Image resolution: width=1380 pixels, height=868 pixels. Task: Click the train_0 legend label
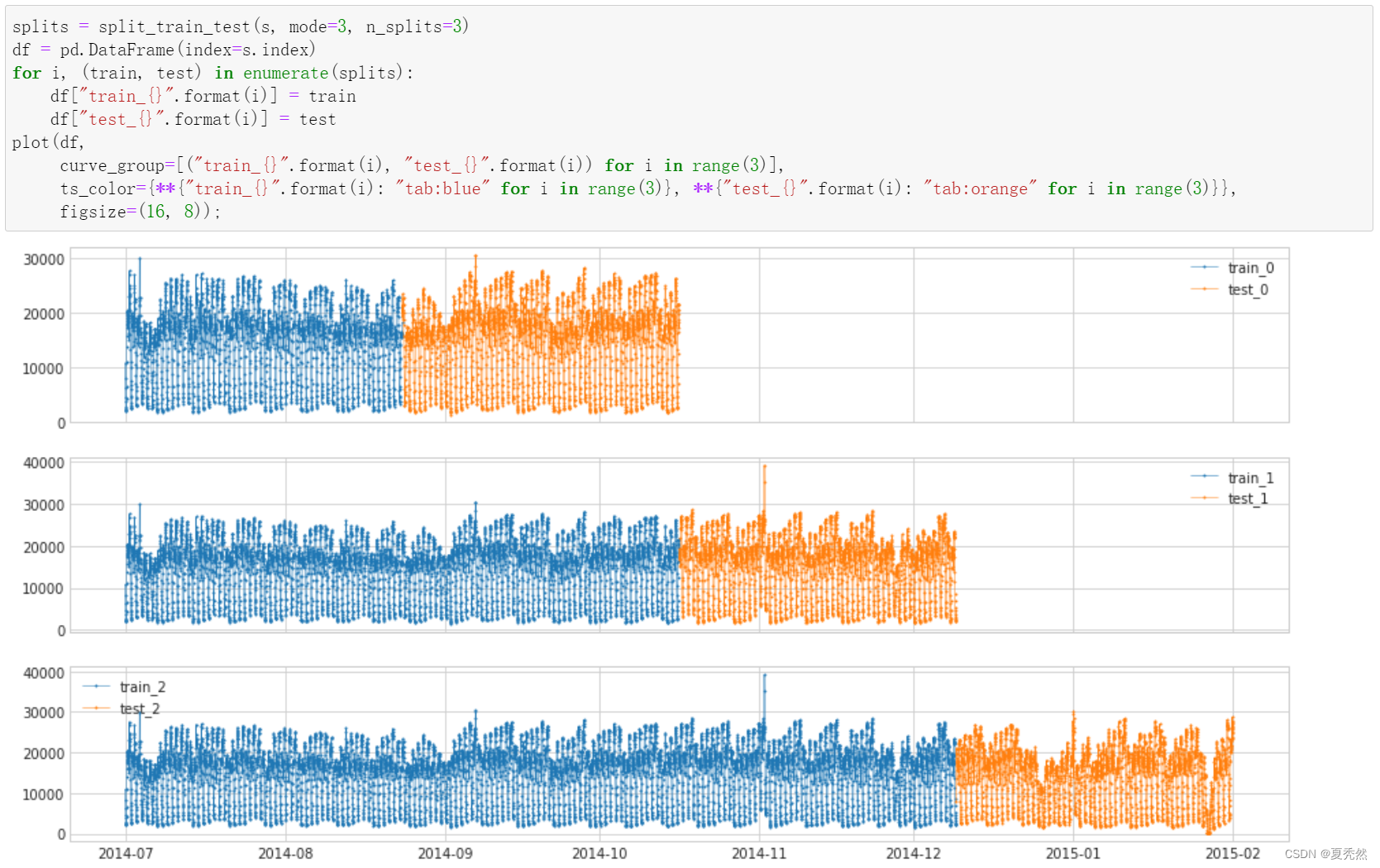(x=1250, y=268)
